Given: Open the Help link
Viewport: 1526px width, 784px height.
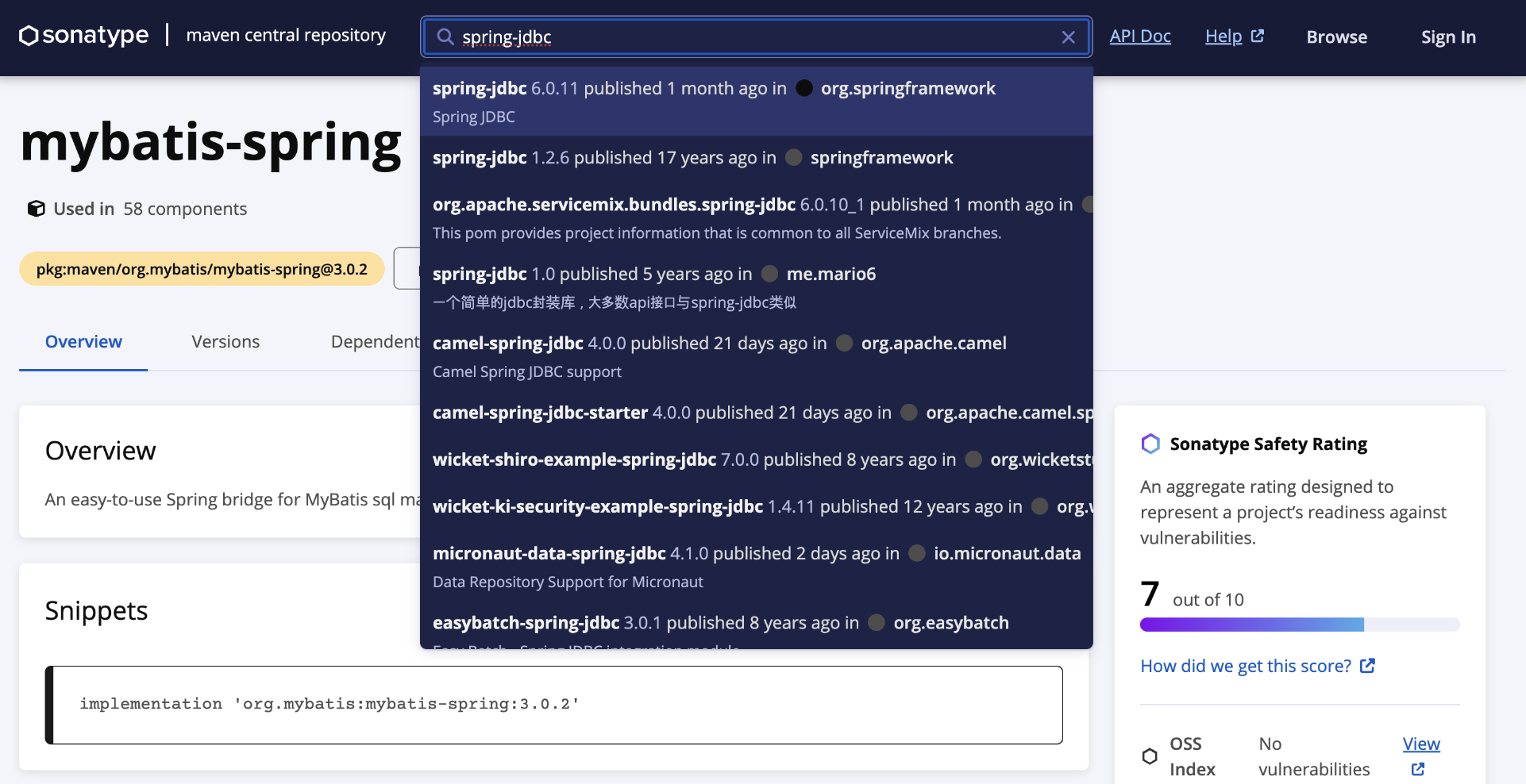Looking at the screenshot, I should [x=1223, y=36].
